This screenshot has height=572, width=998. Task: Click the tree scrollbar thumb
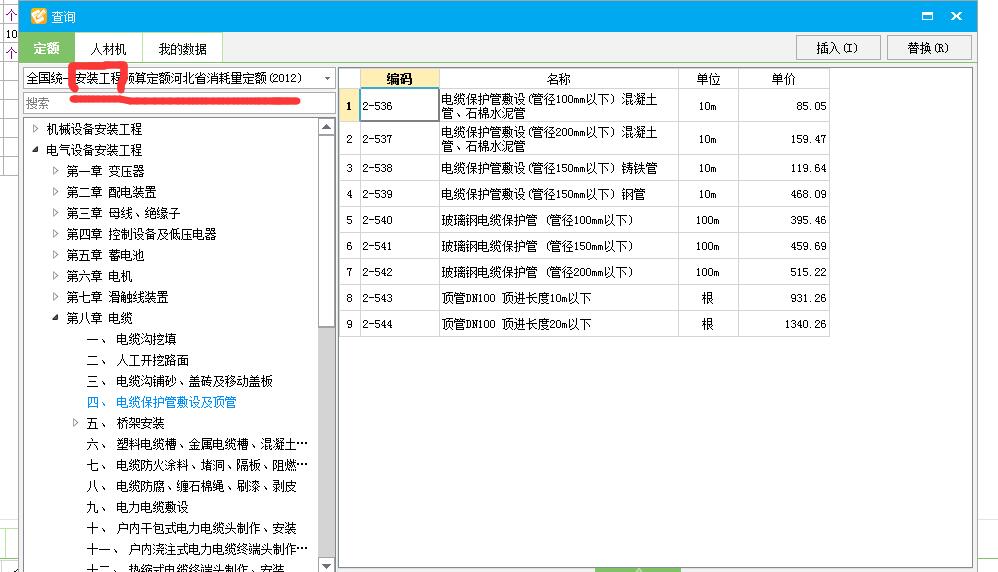[x=327, y=230]
